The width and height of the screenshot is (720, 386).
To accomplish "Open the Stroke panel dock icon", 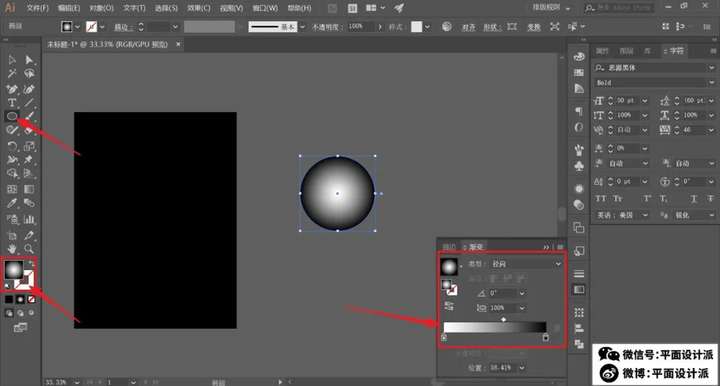I will [x=579, y=274].
